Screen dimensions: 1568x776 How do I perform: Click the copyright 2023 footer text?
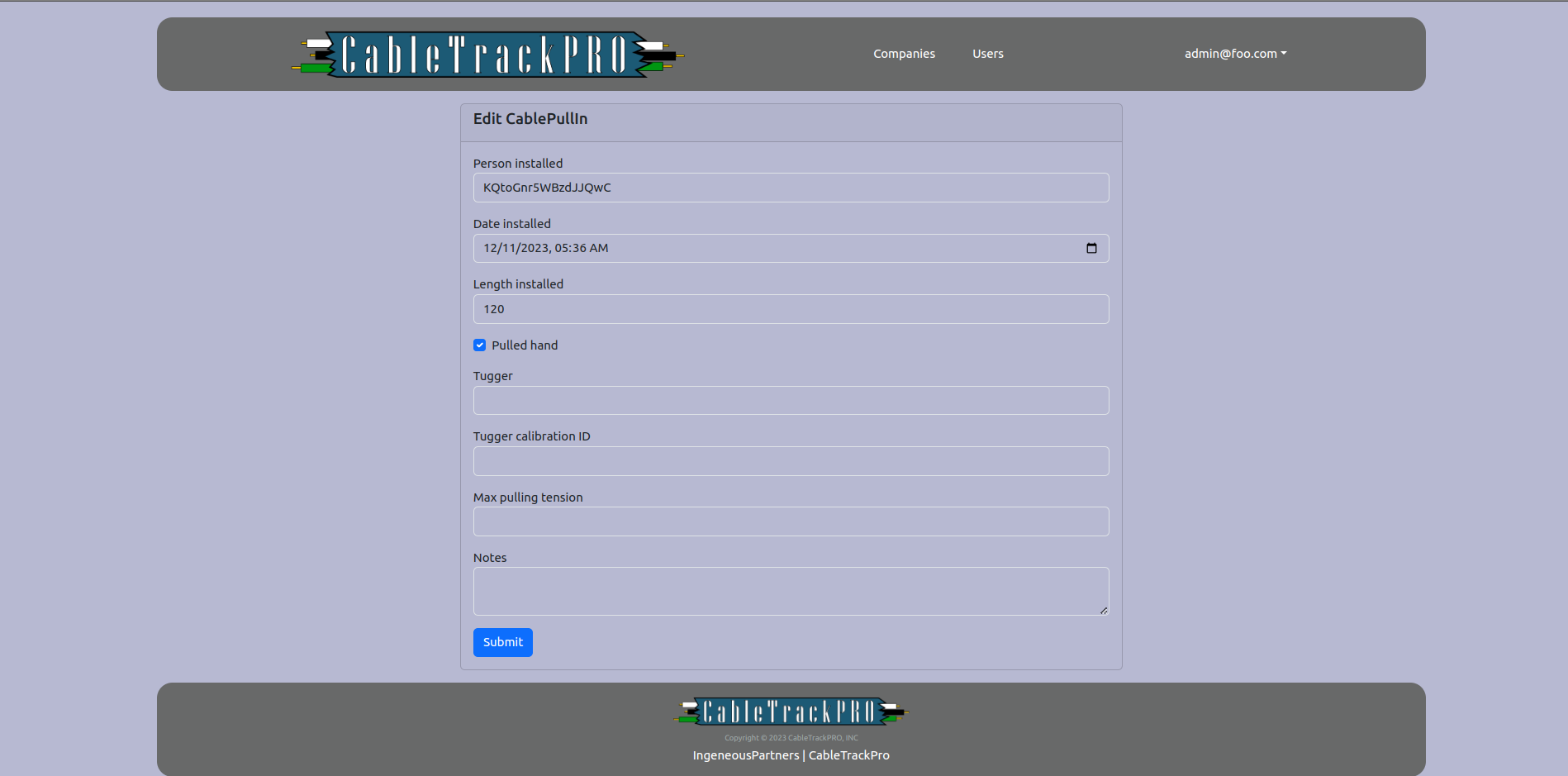[791, 738]
